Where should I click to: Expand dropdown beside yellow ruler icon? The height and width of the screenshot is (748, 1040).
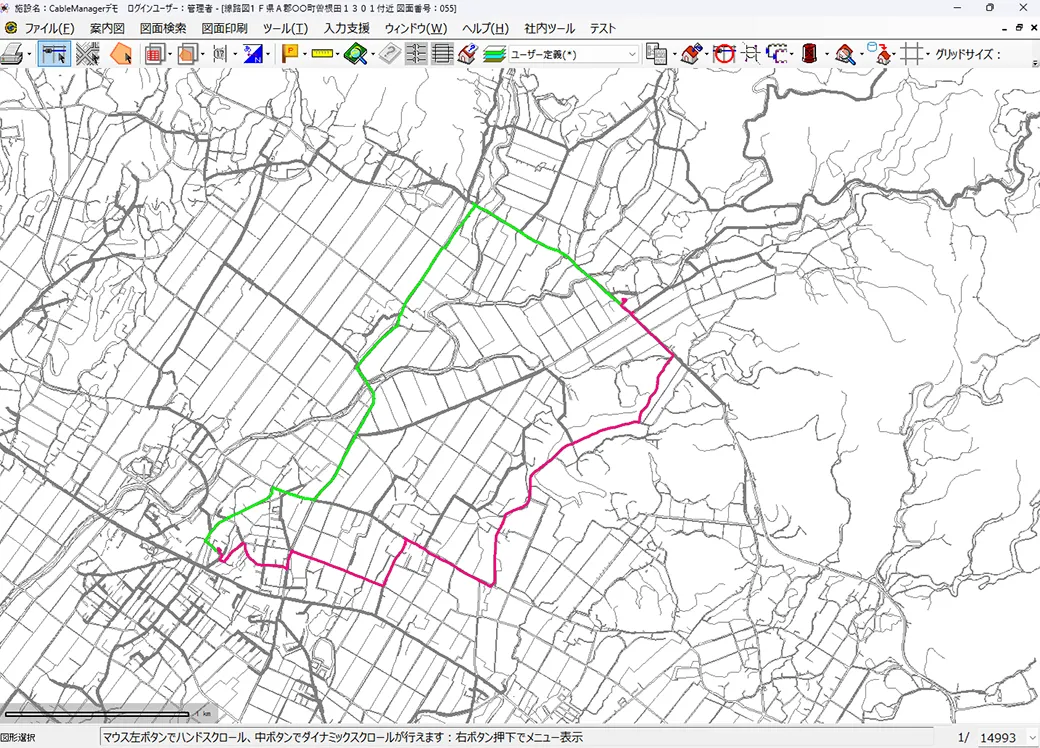point(338,54)
